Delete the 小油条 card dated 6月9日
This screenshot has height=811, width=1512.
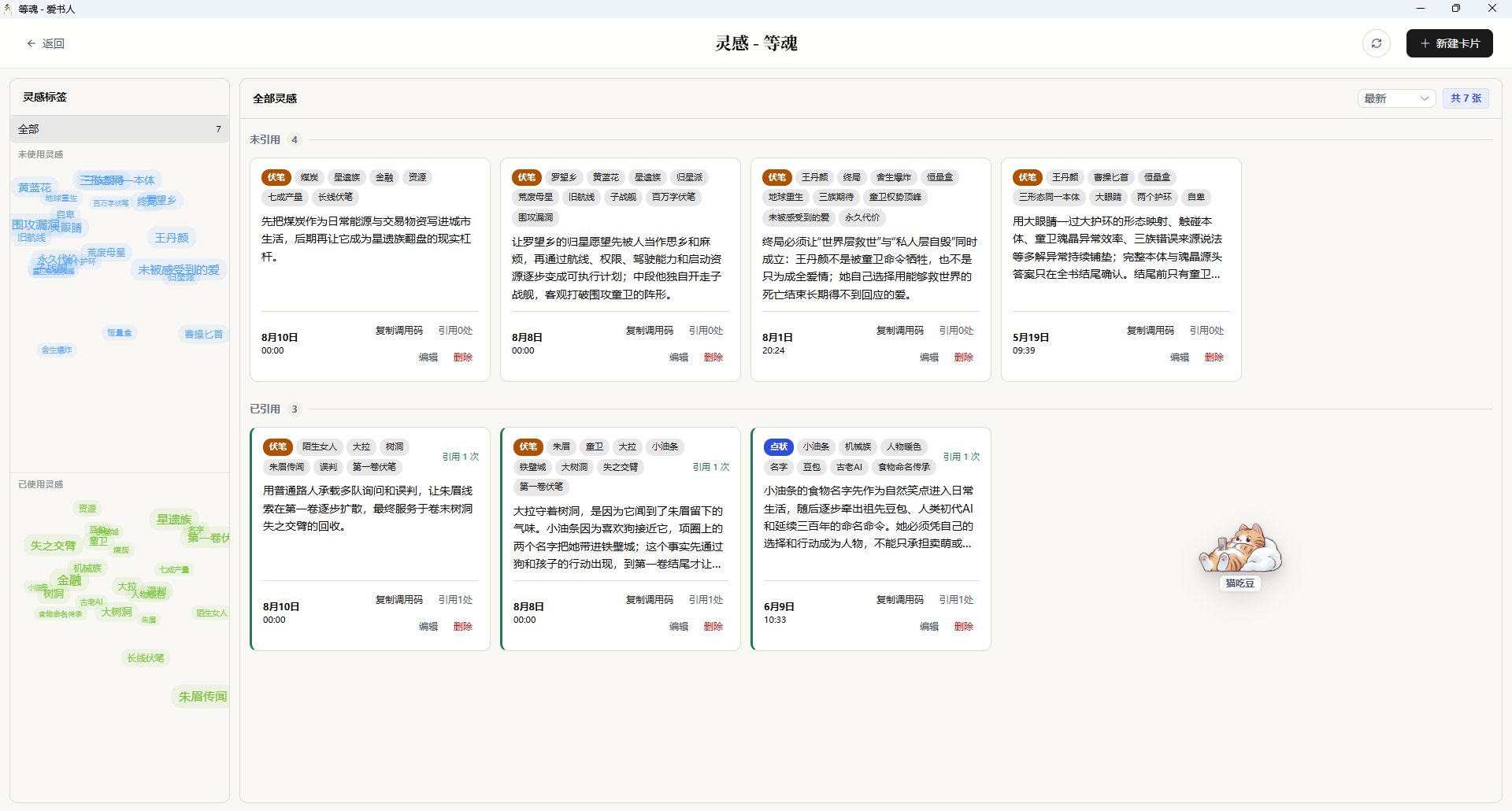click(x=964, y=627)
